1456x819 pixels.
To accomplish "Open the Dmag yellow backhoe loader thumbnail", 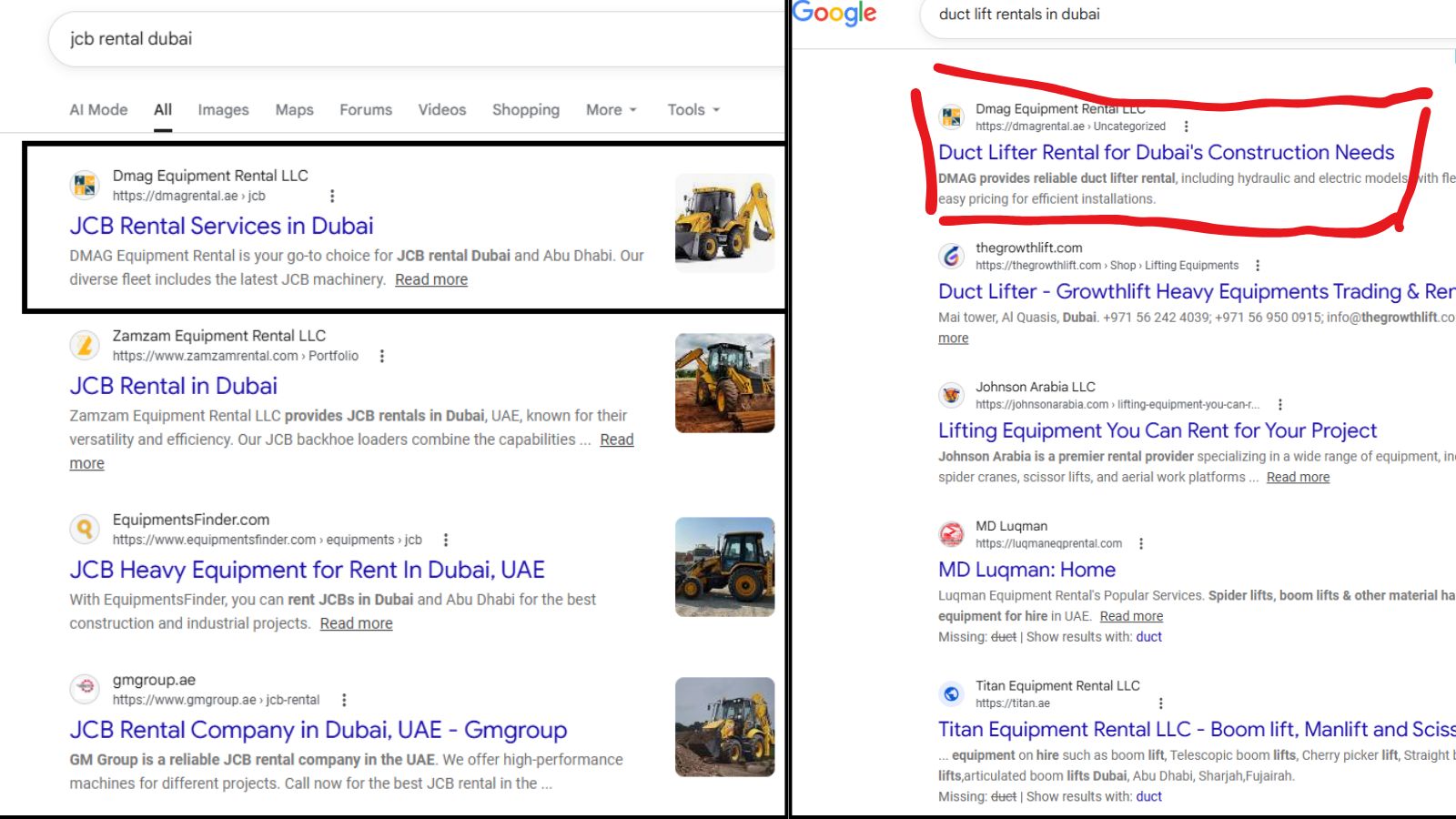I will point(724,223).
